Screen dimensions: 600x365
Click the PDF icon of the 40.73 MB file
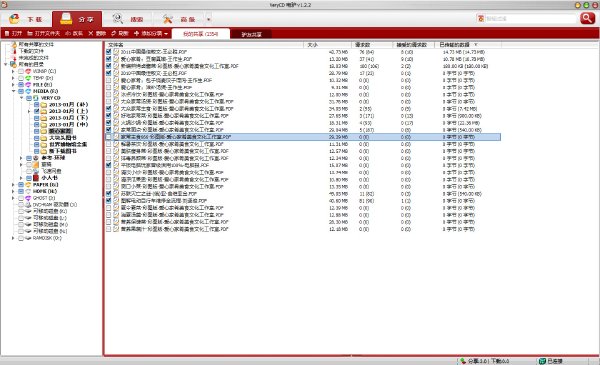pyautogui.click(x=116, y=52)
